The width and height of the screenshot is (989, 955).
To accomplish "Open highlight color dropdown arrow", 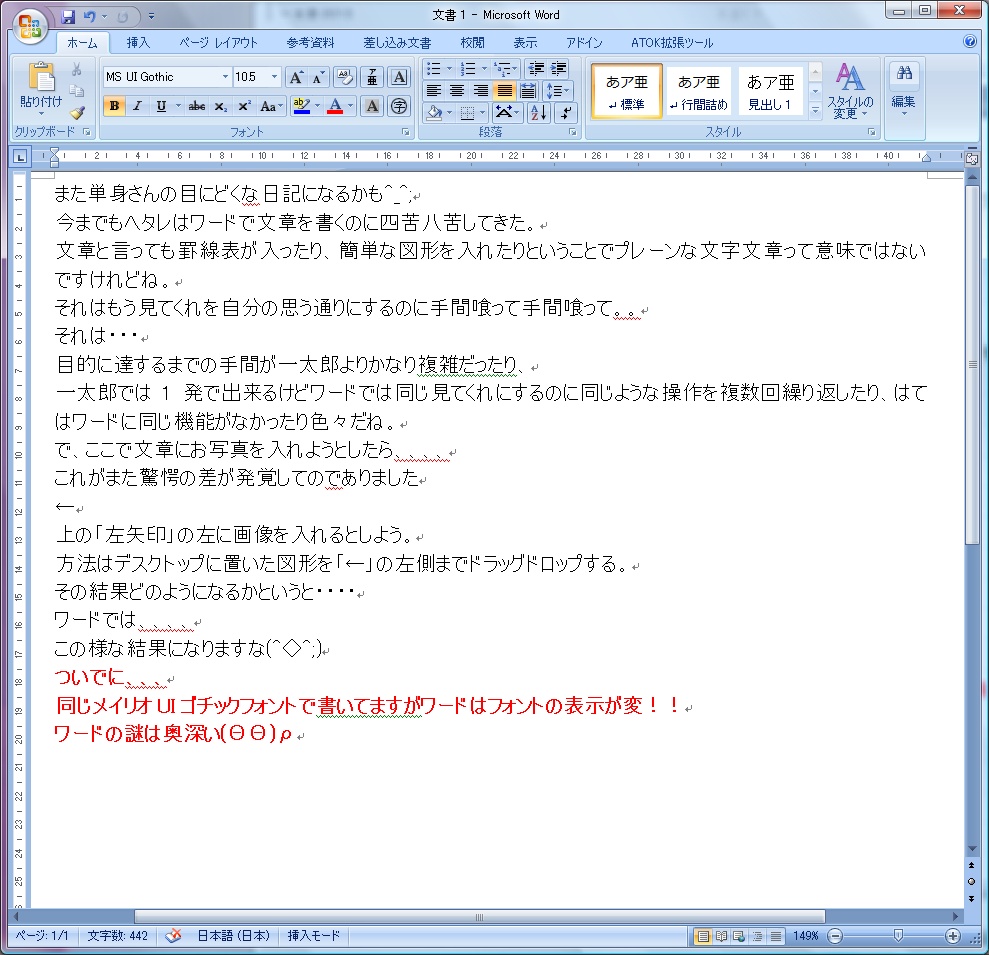I will pyautogui.click(x=317, y=107).
